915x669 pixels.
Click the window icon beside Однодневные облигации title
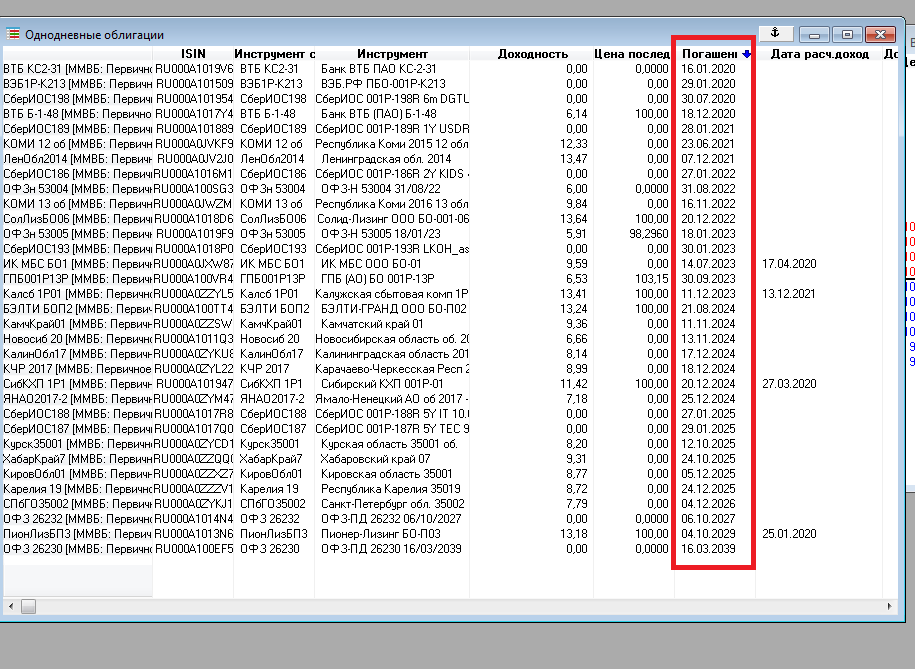click(13, 34)
